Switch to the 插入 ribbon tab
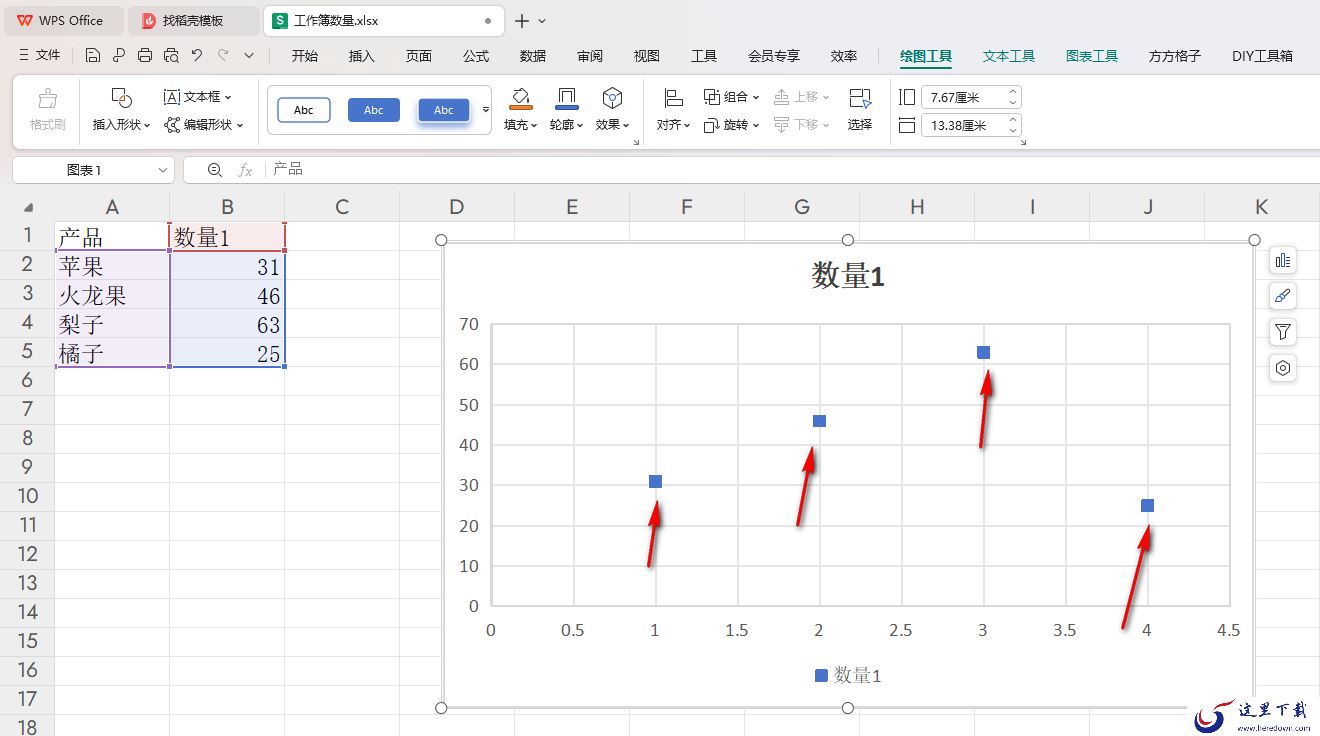 pyautogui.click(x=361, y=56)
